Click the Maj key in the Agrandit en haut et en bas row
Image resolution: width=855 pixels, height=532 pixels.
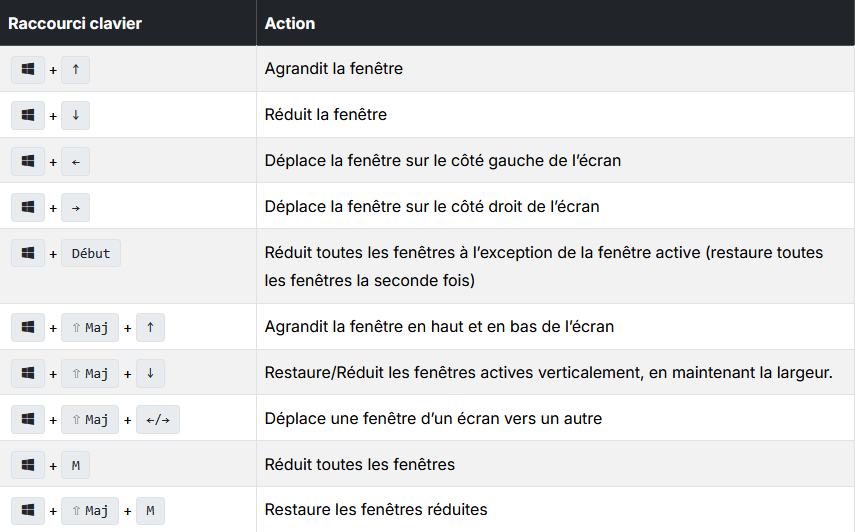click(89, 328)
